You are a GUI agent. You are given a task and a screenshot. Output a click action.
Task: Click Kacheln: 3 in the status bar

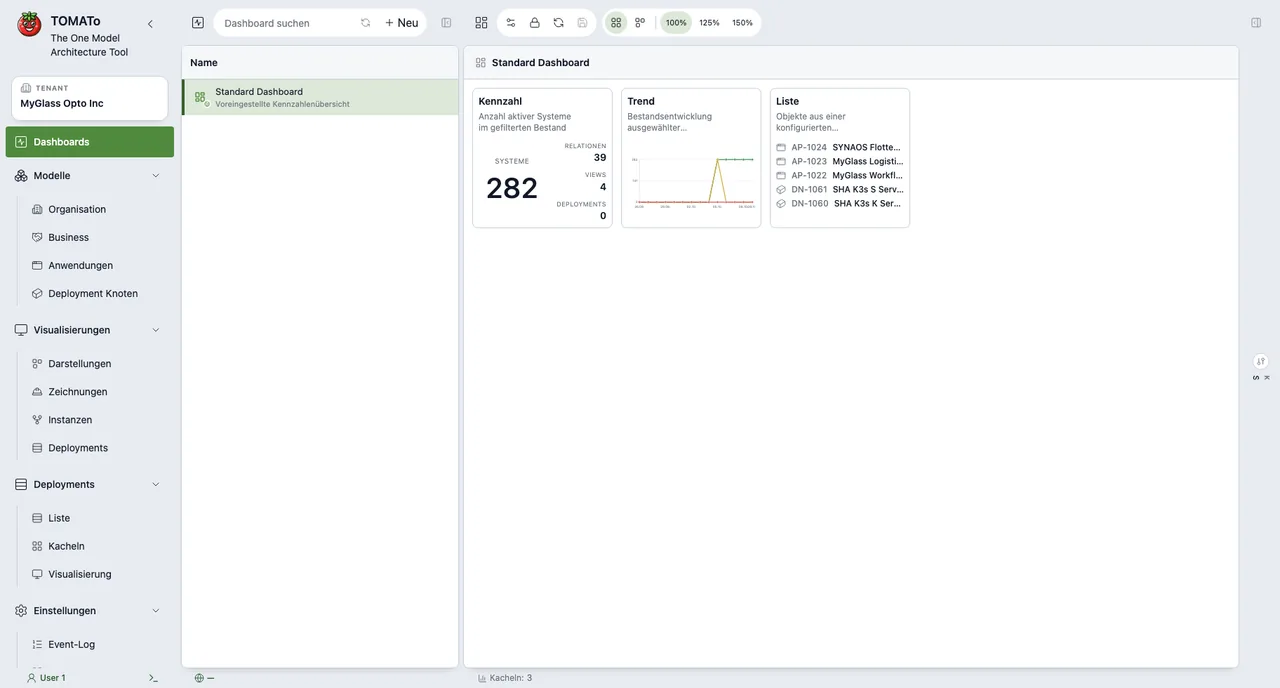click(505, 677)
